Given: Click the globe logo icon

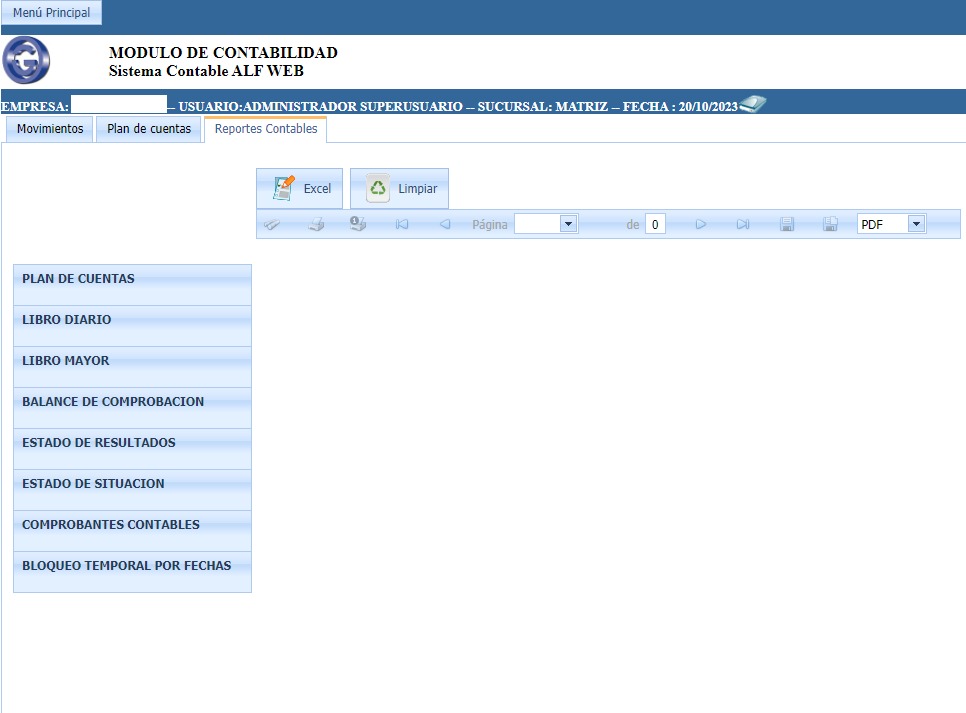Looking at the screenshot, I should (x=26, y=60).
